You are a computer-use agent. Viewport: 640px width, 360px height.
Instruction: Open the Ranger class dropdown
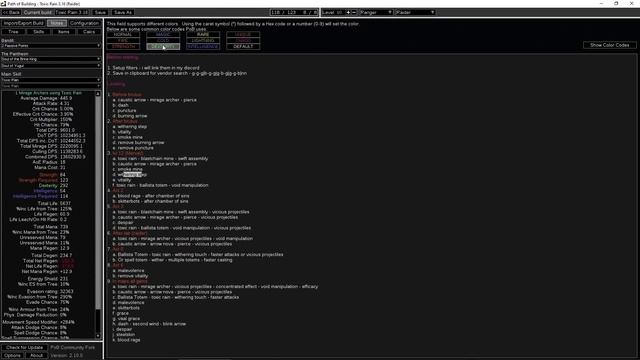[x=376, y=12]
